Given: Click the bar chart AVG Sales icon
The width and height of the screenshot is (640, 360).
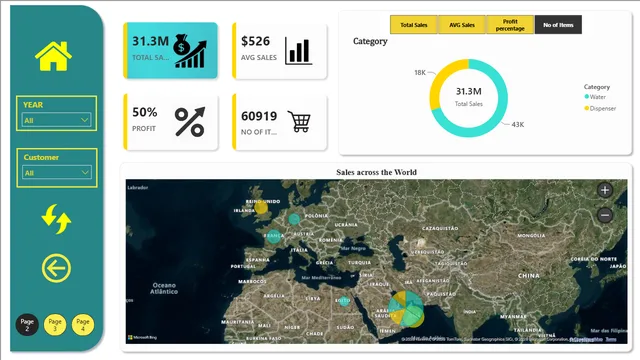Looking at the screenshot, I should tap(299, 51).
